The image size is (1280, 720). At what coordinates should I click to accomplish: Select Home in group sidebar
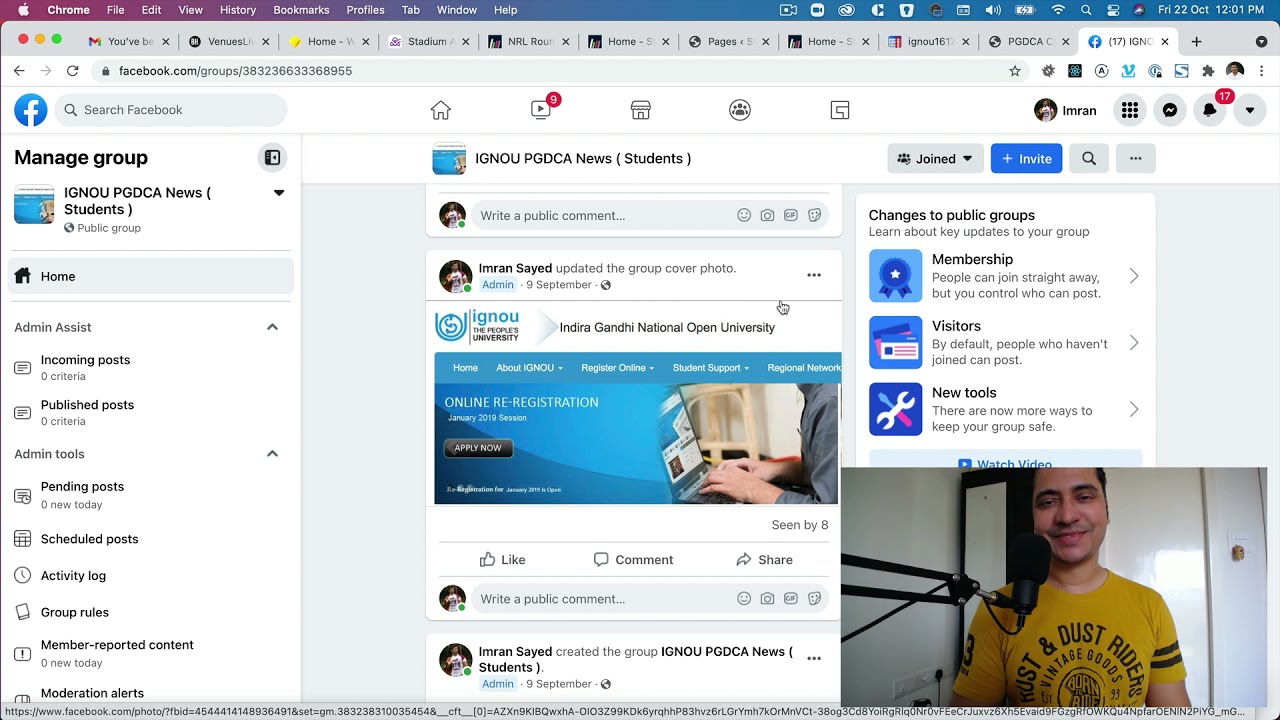tap(151, 276)
